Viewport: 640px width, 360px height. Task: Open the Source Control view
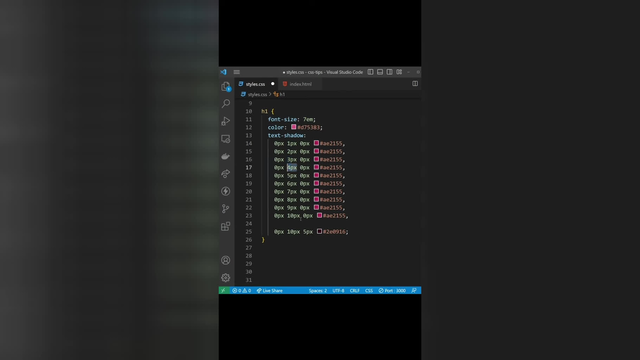click(x=226, y=209)
